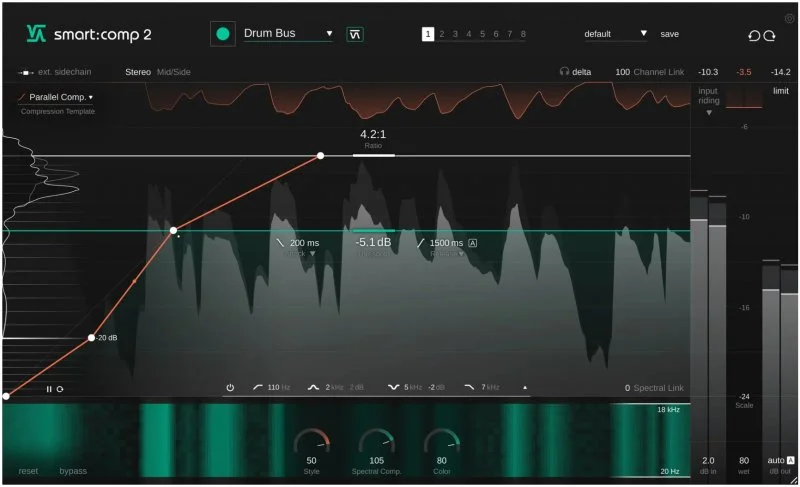The height and width of the screenshot is (487, 800).
Task: Pause the level display
Action: click(49, 389)
